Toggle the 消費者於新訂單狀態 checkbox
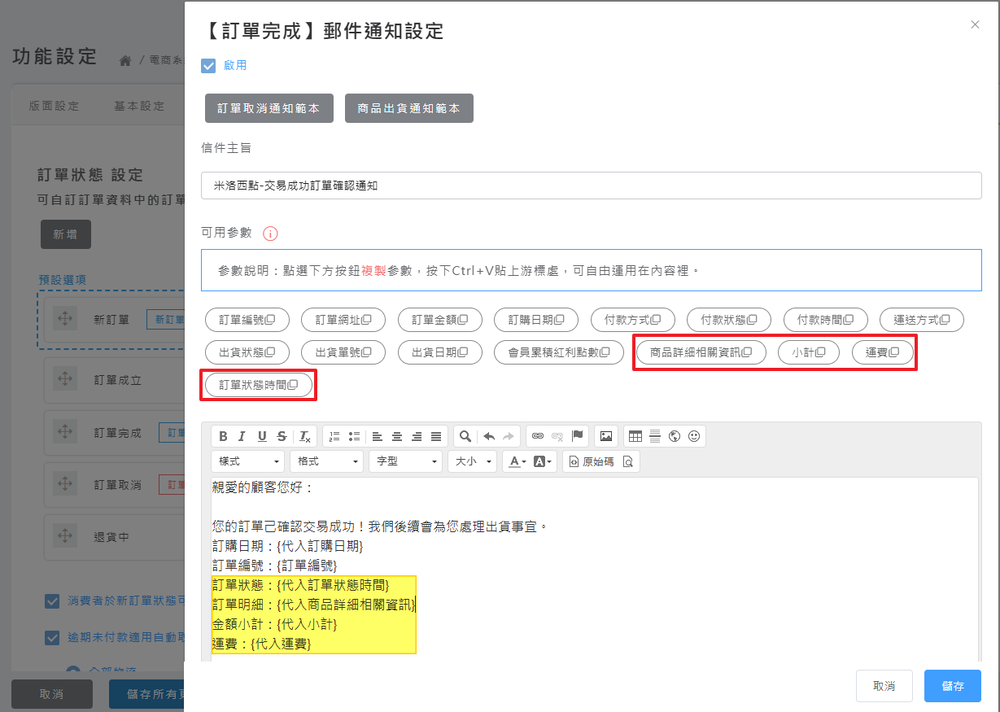1000x712 pixels. coord(52,601)
